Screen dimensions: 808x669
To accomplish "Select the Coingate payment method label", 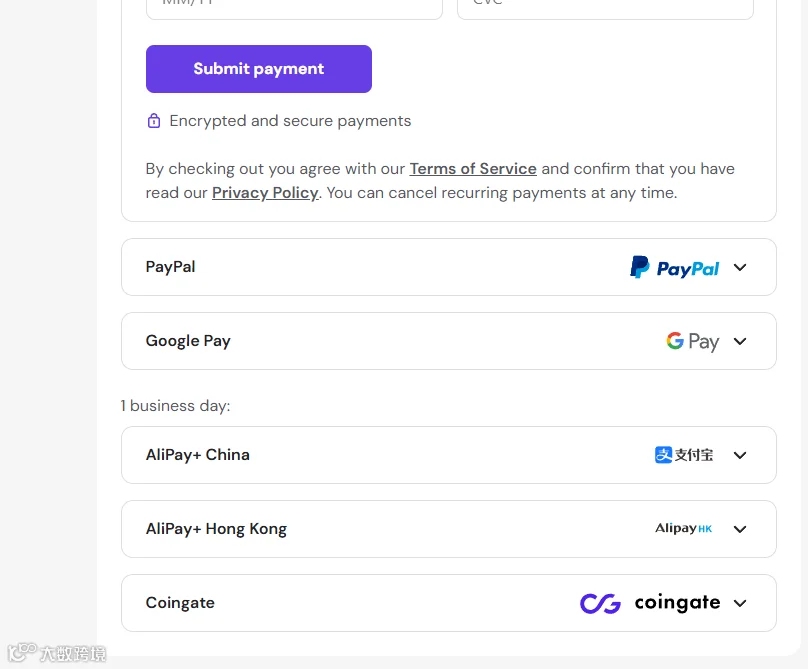I will coord(180,603).
